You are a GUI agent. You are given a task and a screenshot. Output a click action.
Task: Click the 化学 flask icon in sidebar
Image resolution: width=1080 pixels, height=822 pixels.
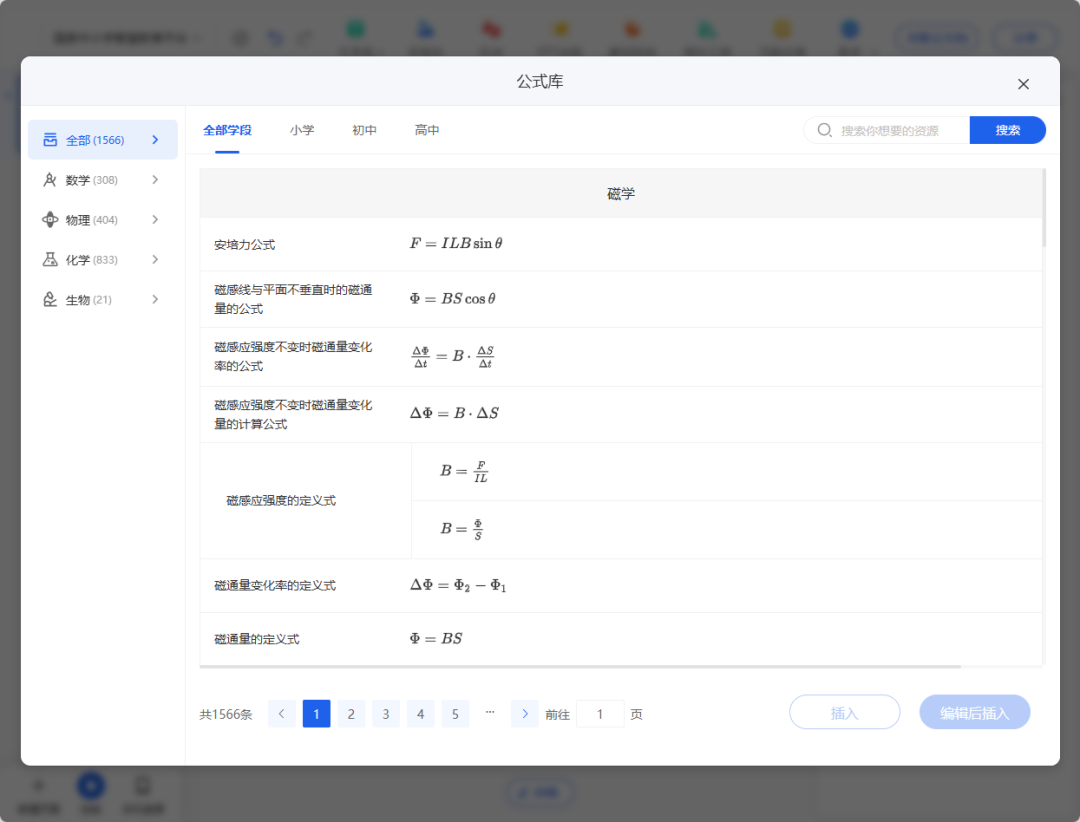pos(51,260)
